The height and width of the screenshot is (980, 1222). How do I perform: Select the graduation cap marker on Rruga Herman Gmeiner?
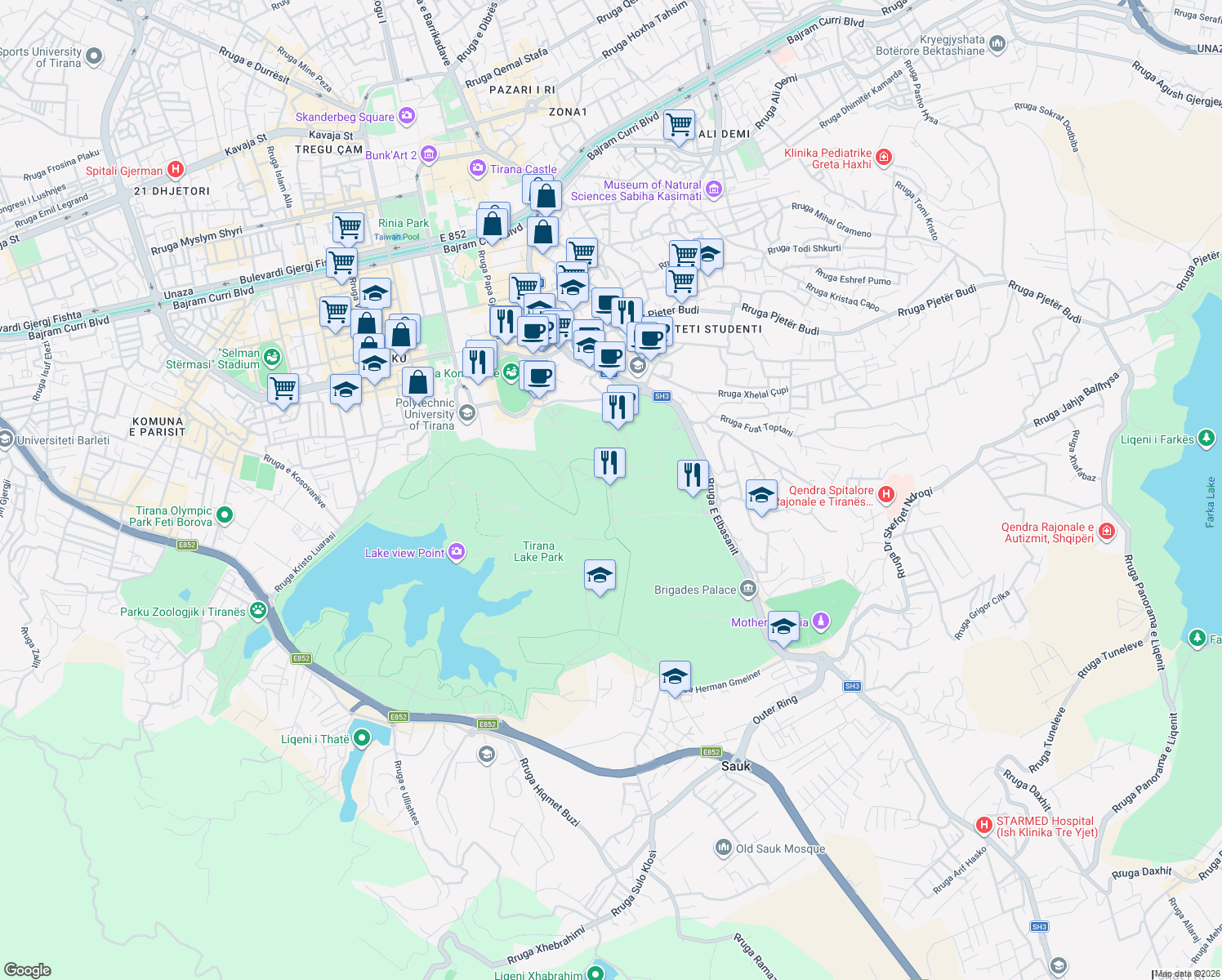676,676
